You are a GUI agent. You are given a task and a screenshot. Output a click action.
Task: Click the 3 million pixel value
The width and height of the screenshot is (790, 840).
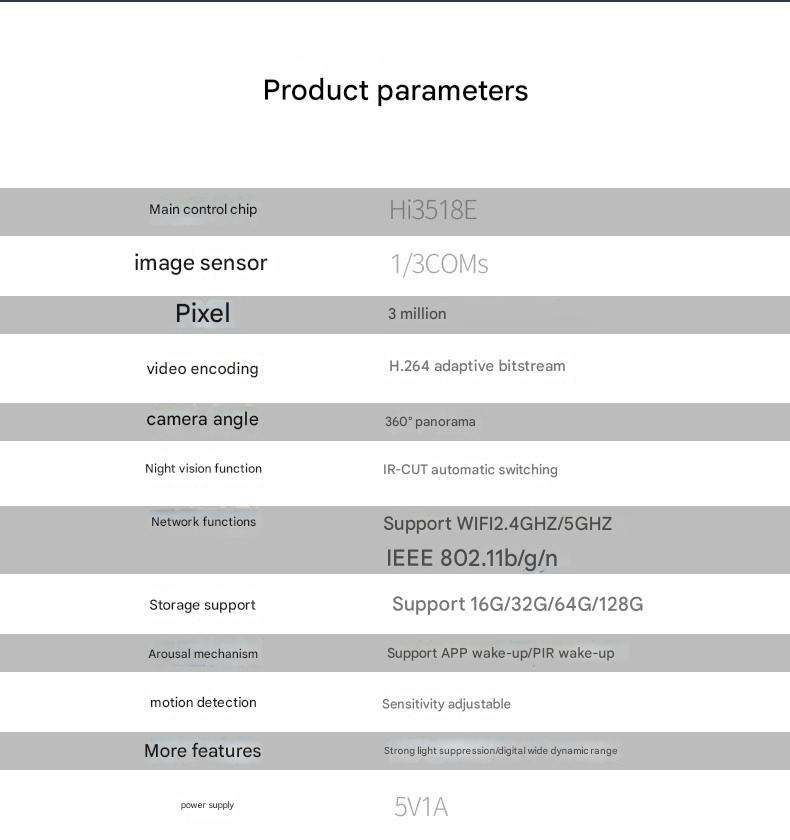(417, 314)
